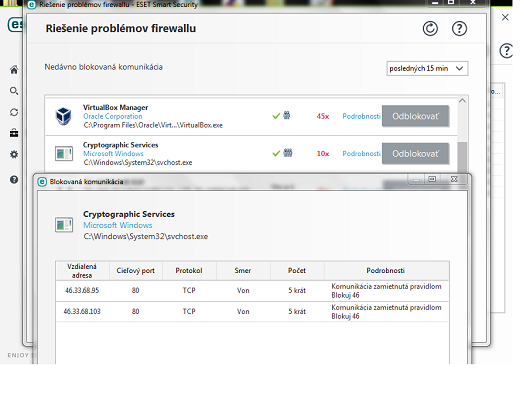Open the Tools briefcase icon in sidebar
524x396 pixels.
(14, 133)
